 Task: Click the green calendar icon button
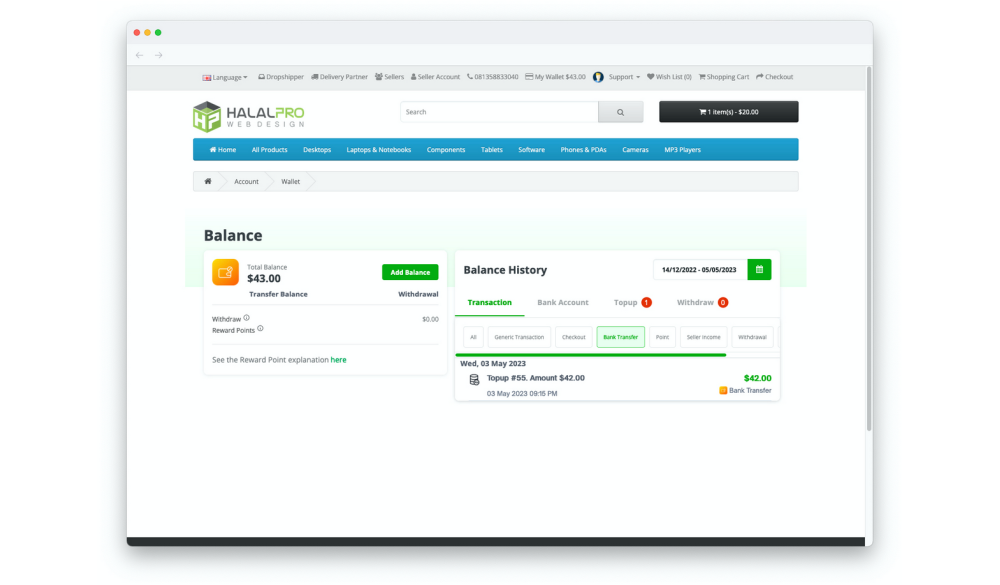pyautogui.click(x=759, y=269)
